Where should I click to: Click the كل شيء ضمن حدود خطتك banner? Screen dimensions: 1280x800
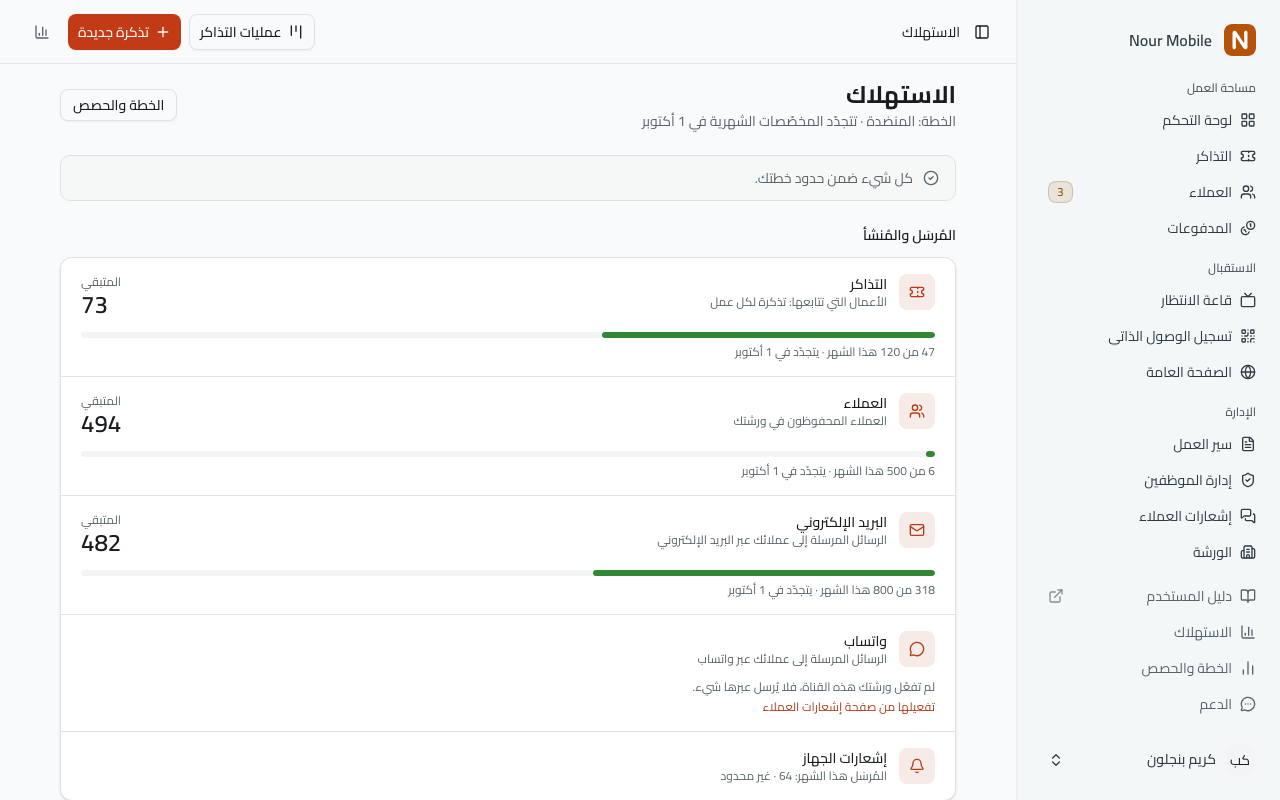508,178
